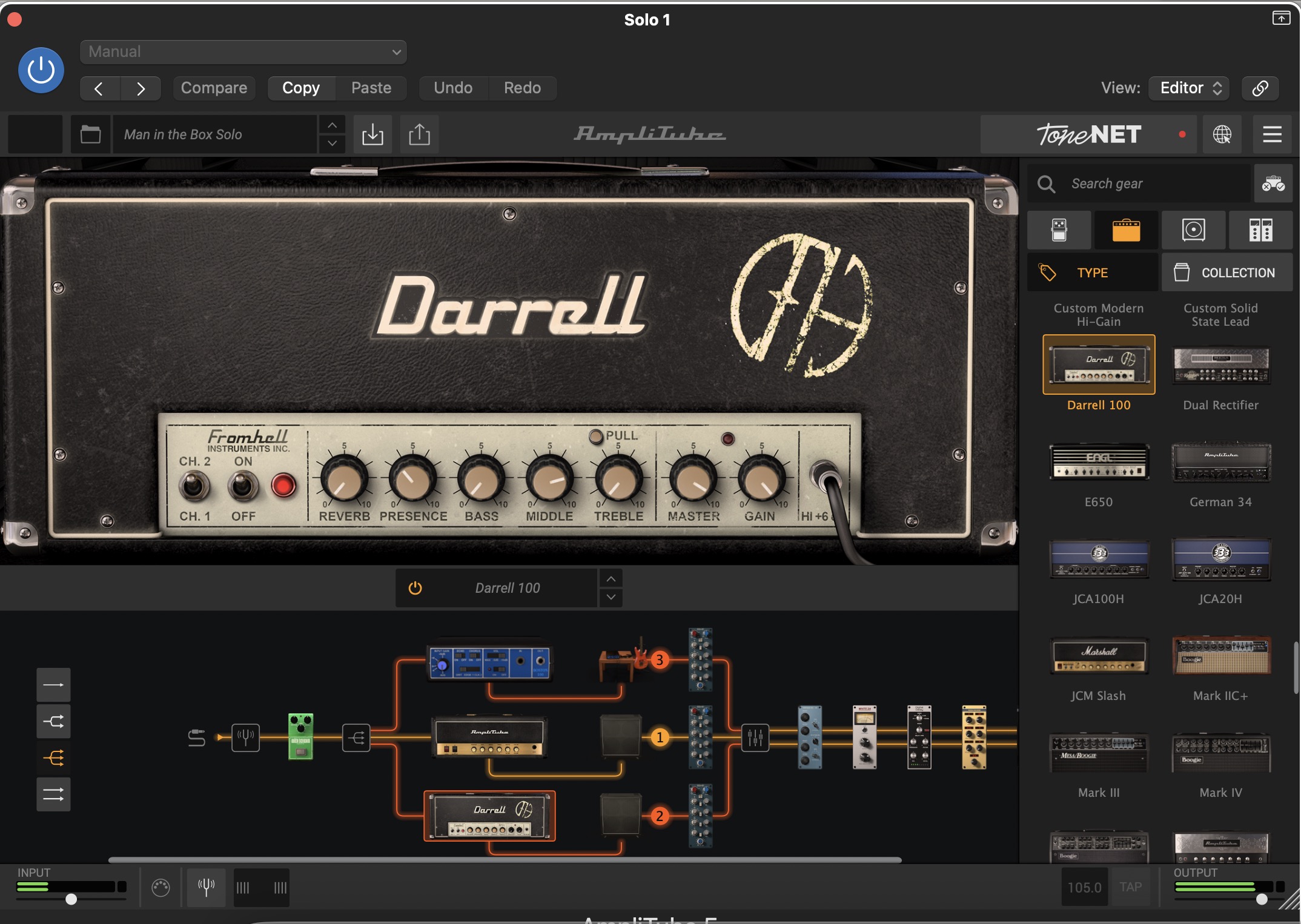Click the MASTER knob

tap(693, 479)
